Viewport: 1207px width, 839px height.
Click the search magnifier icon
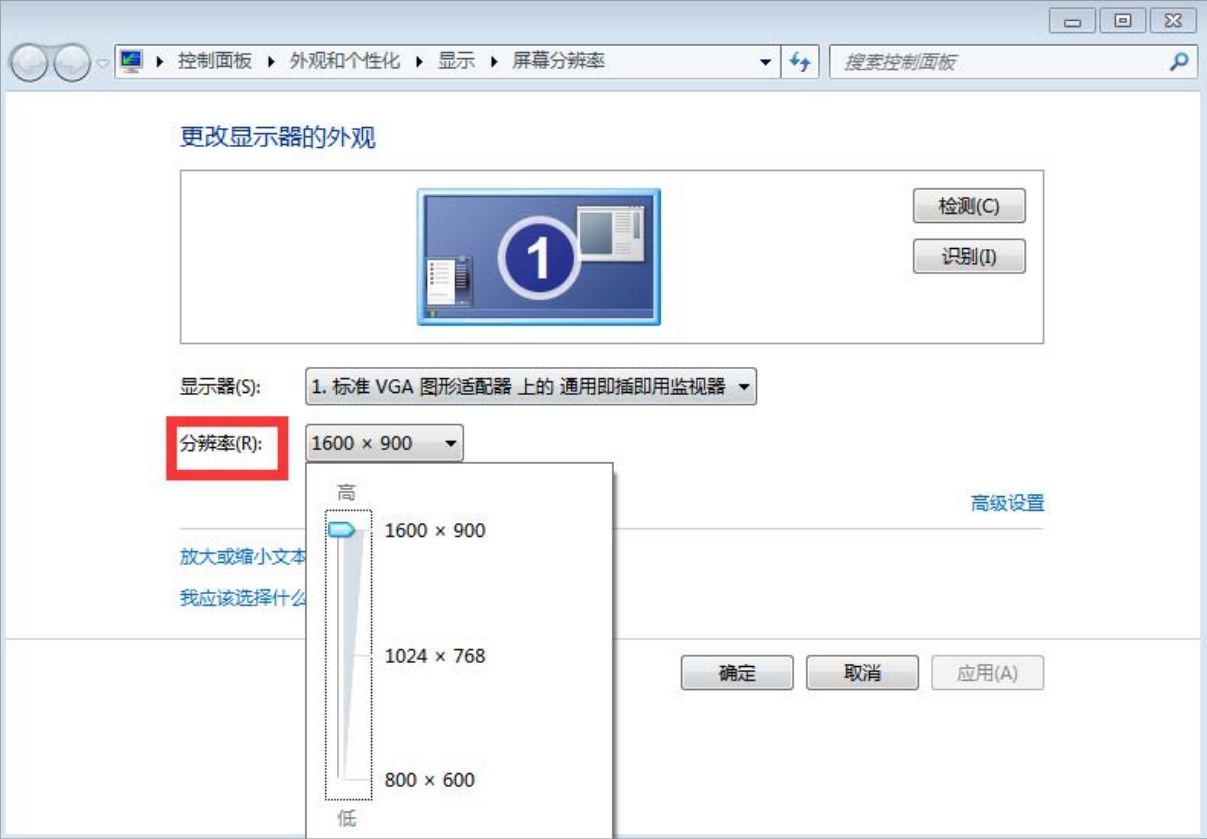1177,61
